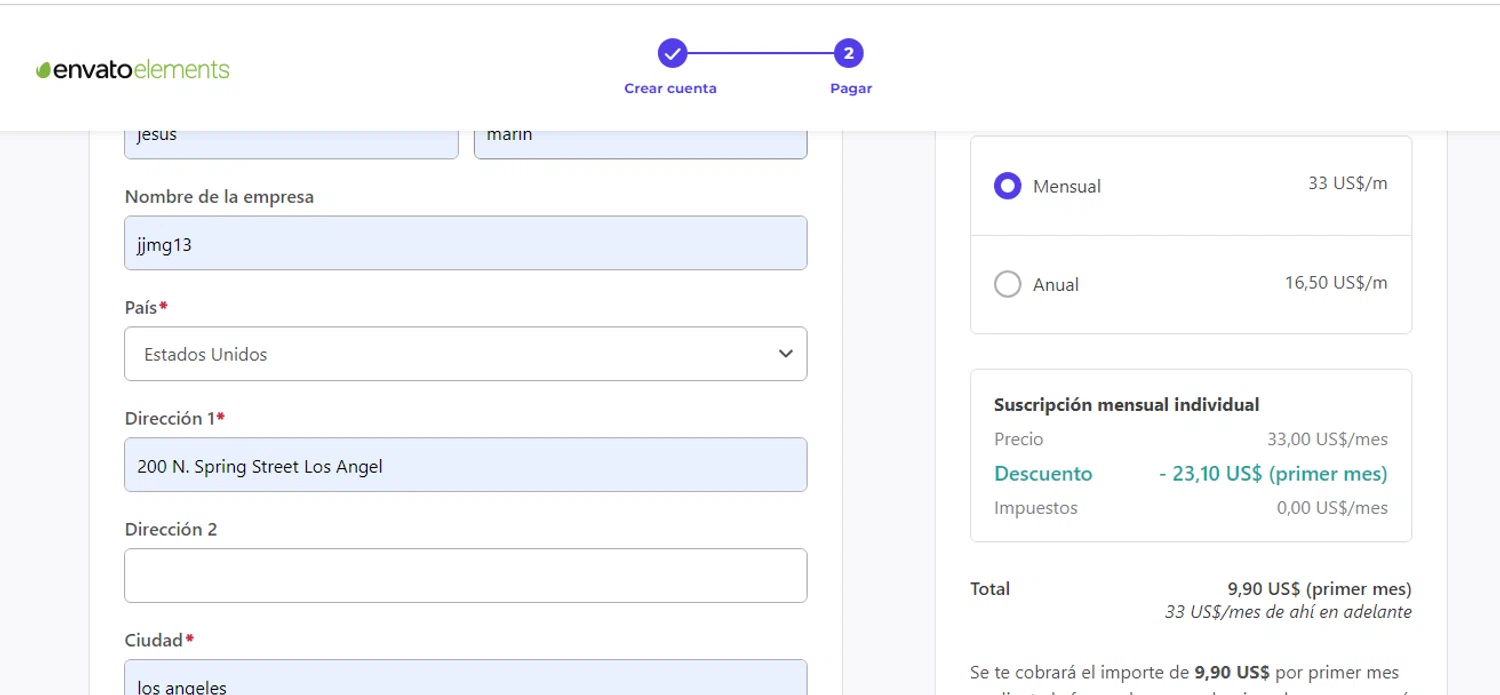Viewport: 1500px width, 695px height.
Task: Edit the first name field with Jesus
Action: pyautogui.click(x=291, y=144)
